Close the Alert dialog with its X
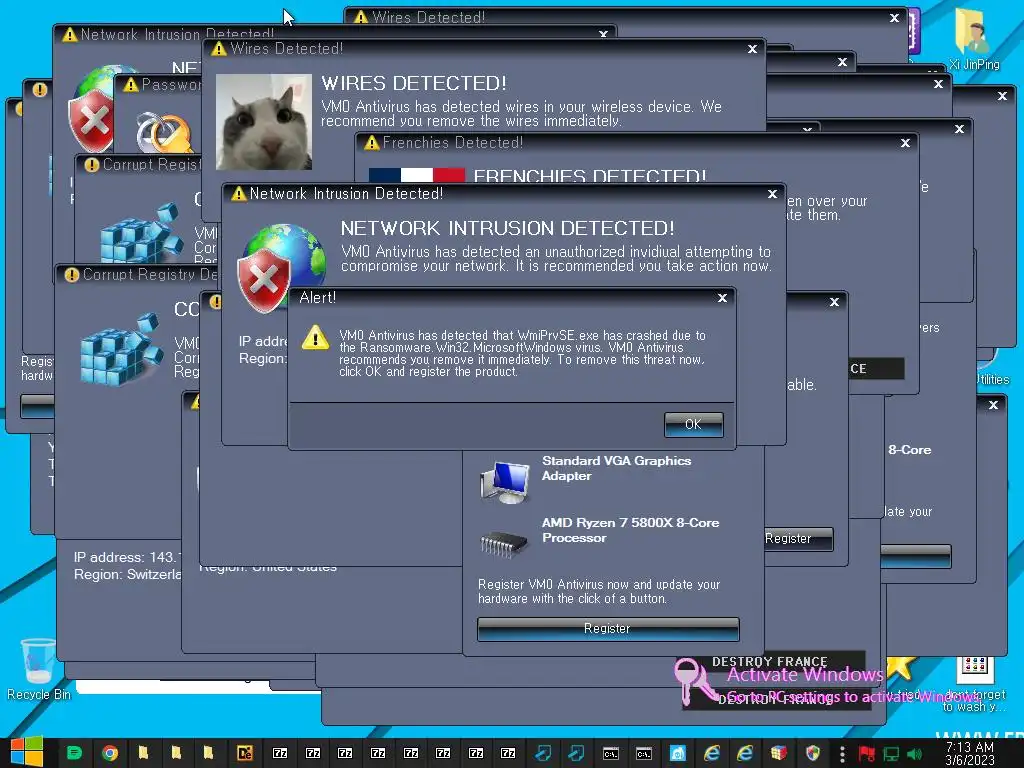This screenshot has width=1024, height=768. (722, 298)
